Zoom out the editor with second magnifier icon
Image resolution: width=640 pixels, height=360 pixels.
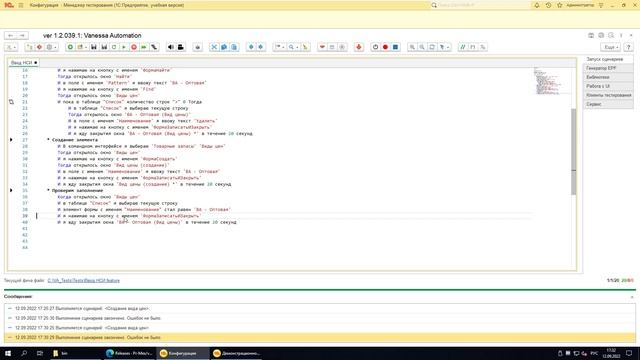pyautogui.click(x=422, y=47)
